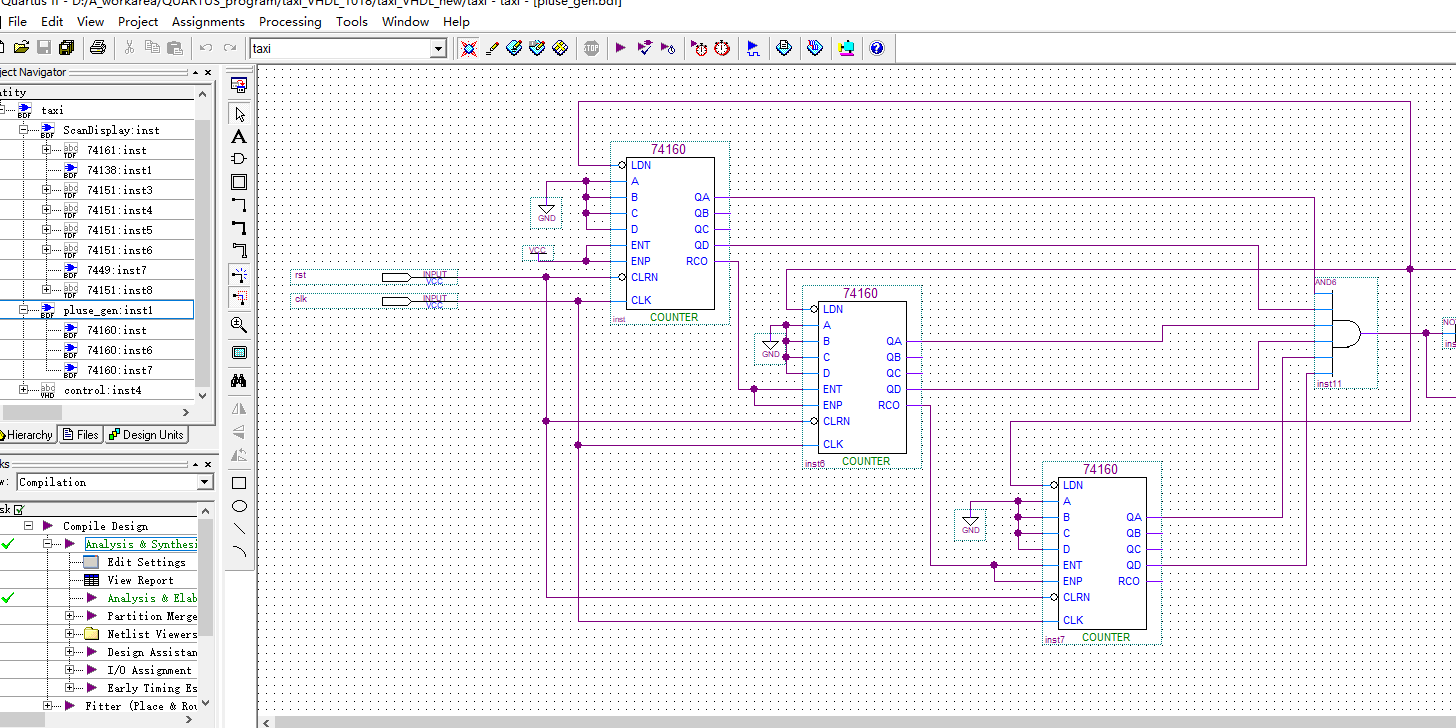Viewport: 1456px width, 728px height.
Task: Toggle partial line selection button
Action: point(239,297)
